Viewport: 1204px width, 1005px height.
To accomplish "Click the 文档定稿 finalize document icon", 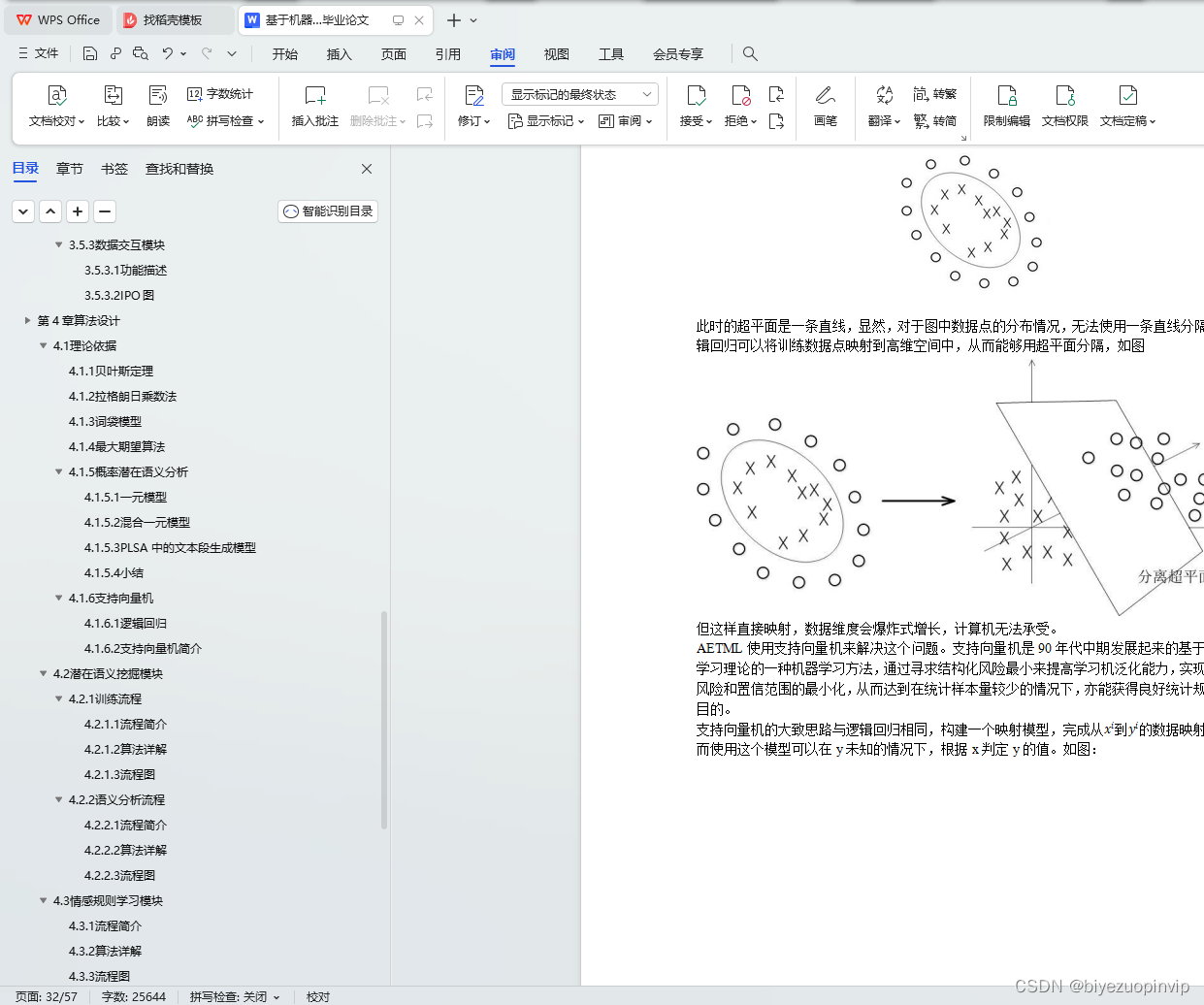I will point(1127,95).
